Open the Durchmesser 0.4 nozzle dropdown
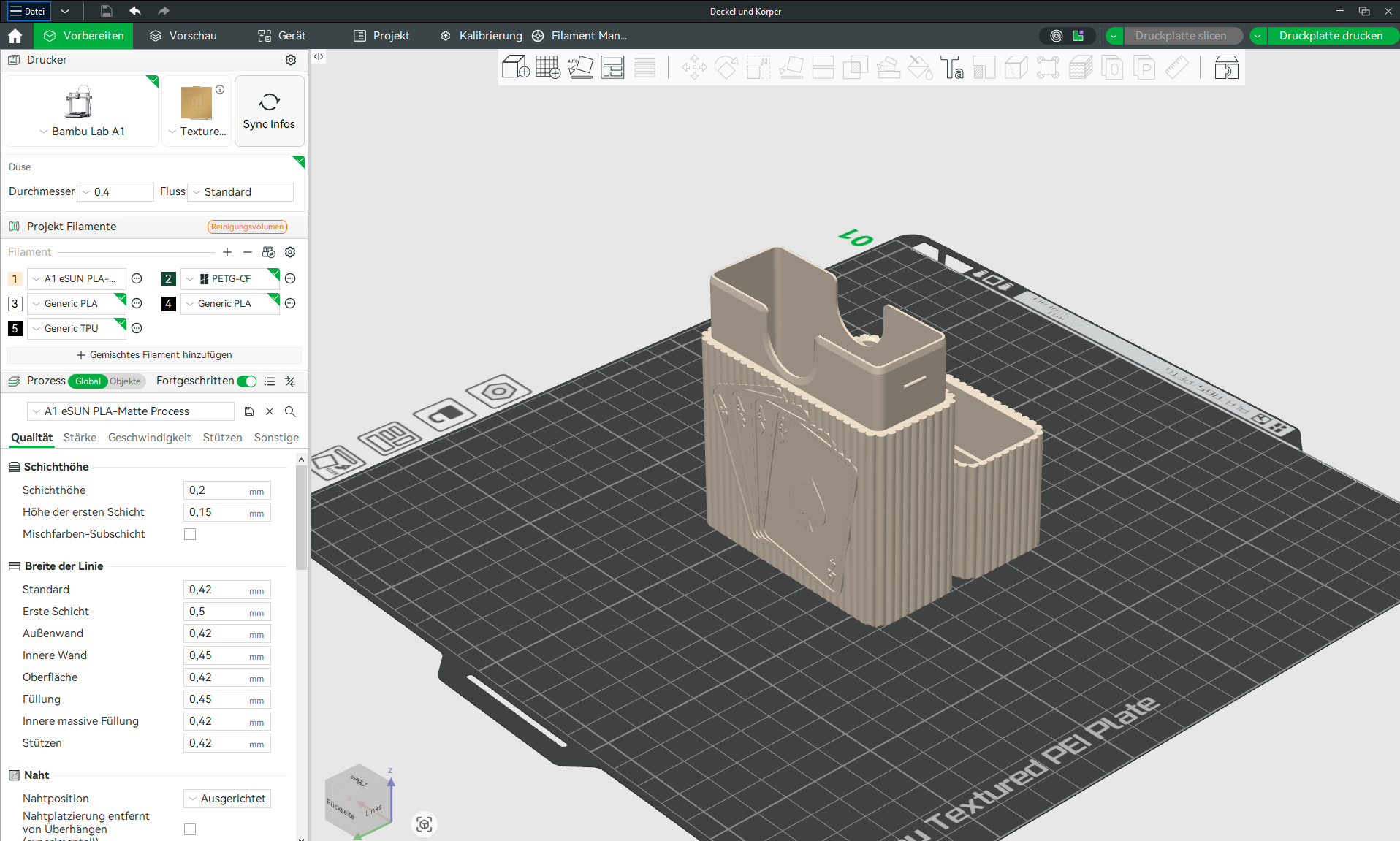 (115, 192)
